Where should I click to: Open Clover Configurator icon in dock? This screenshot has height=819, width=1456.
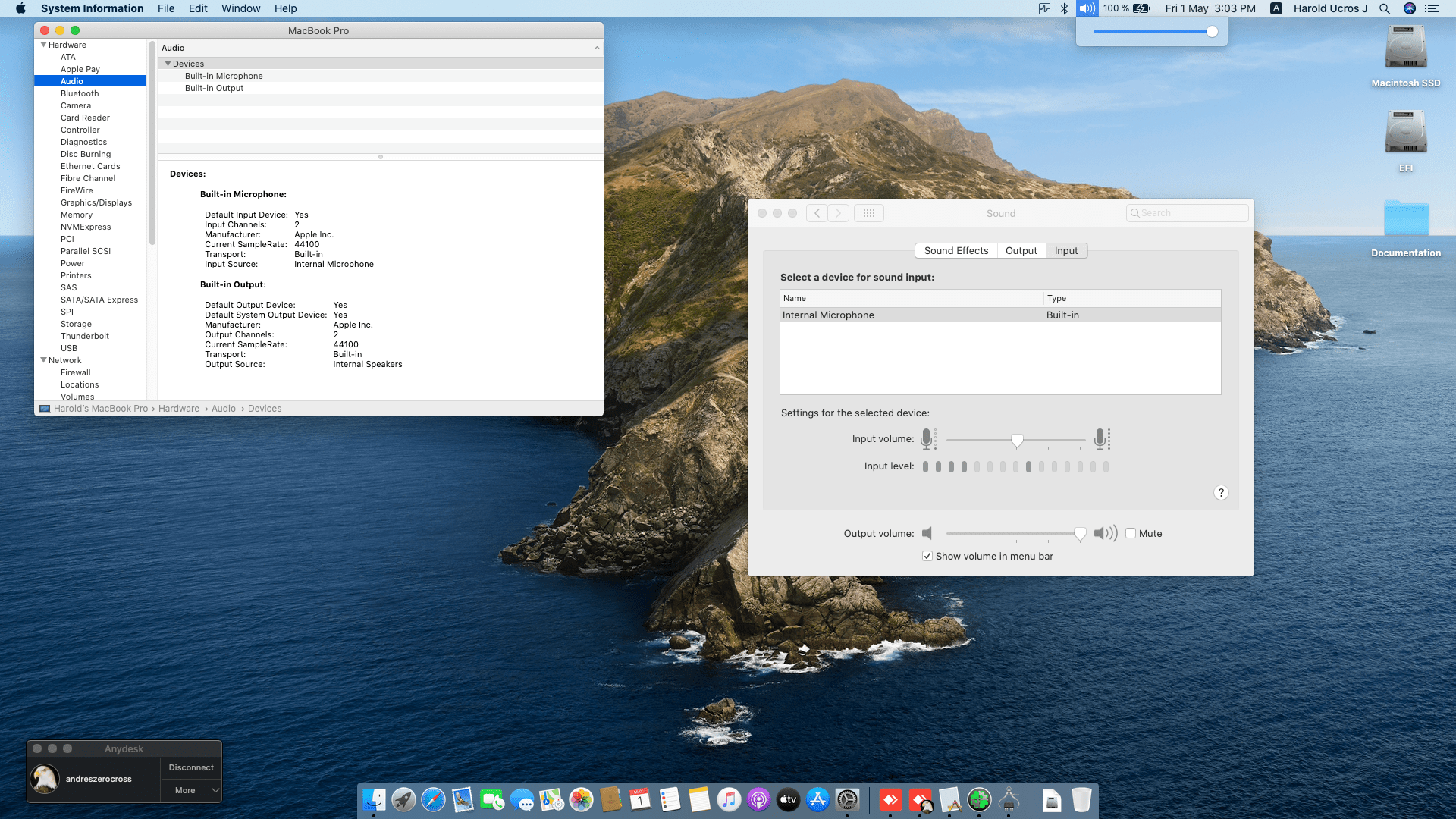point(979,799)
